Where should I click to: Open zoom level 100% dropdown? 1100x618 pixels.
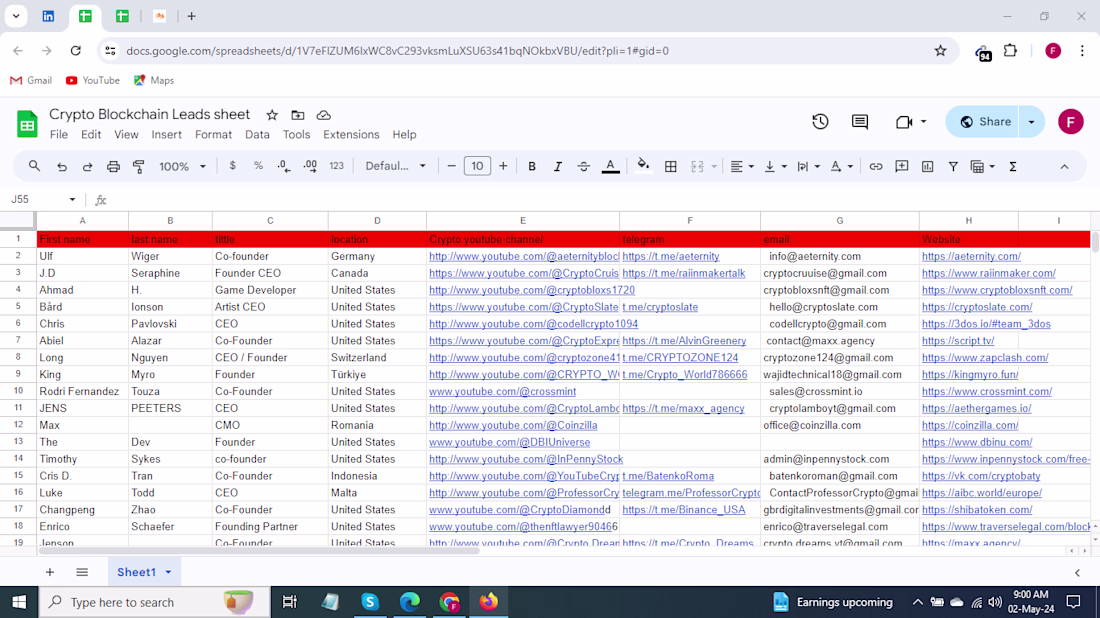[182, 166]
